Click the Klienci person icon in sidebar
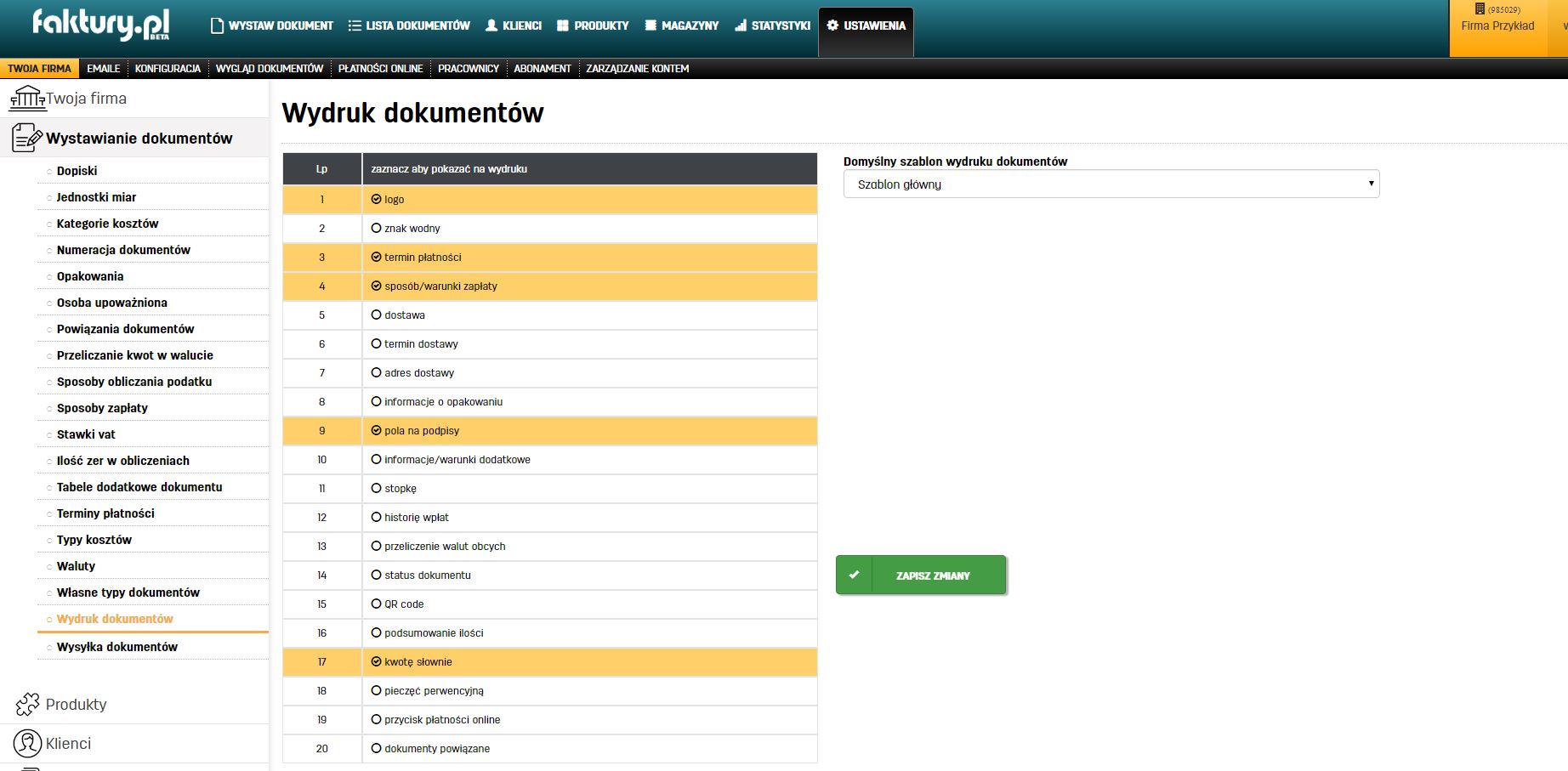The height and width of the screenshot is (771, 1568). pyautogui.click(x=27, y=743)
